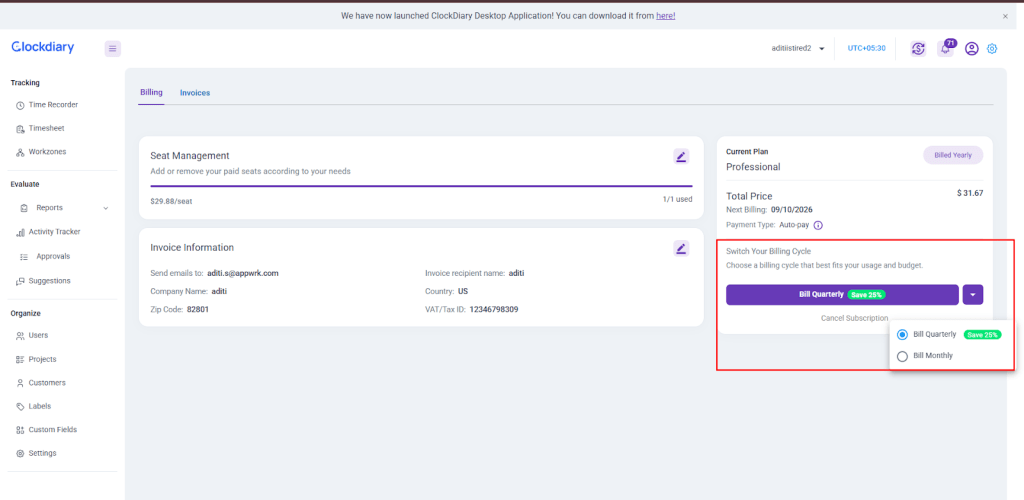Open the settings gear icon in header
Image resolution: width=1024 pixels, height=500 pixels.
992,48
